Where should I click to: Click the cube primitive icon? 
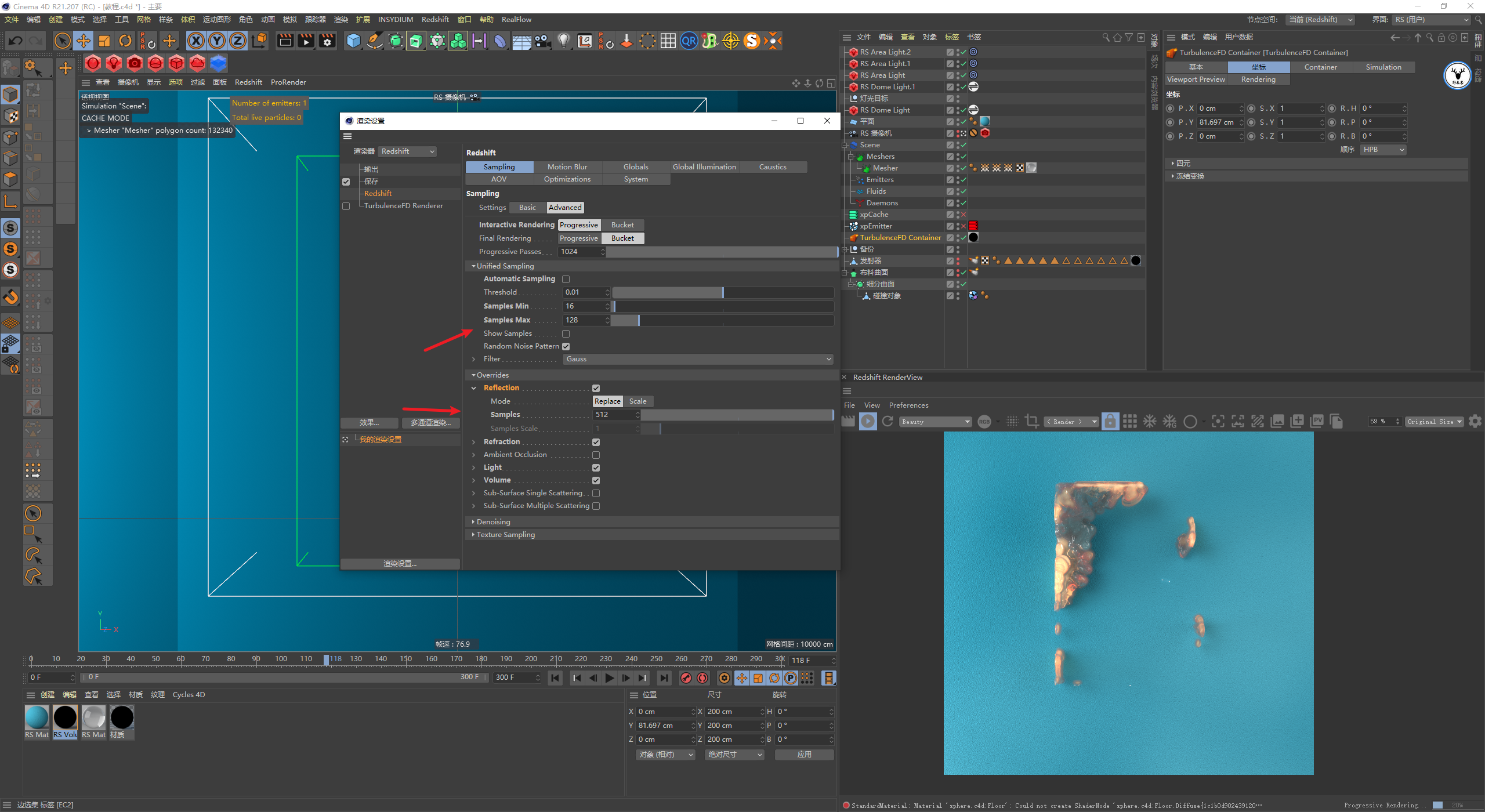coord(353,41)
